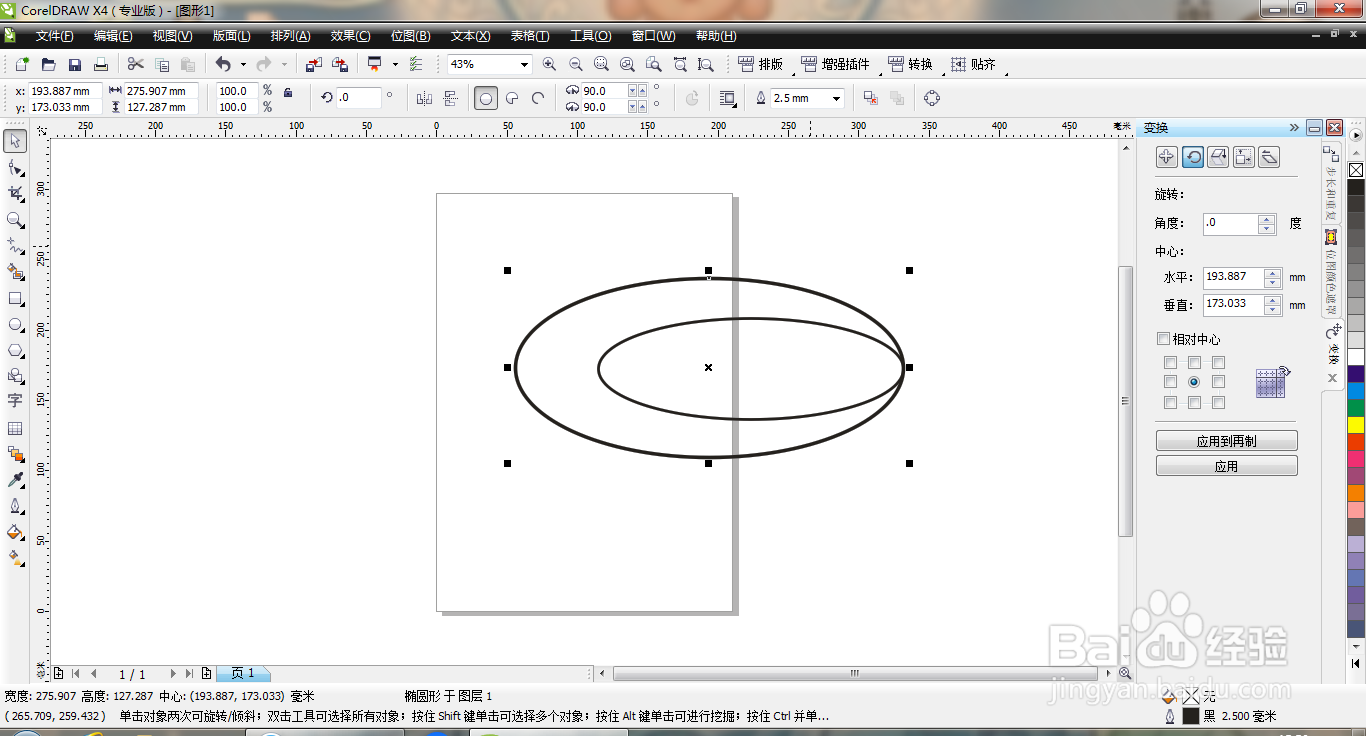Select the Zoom tool in toolbox

click(15, 219)
